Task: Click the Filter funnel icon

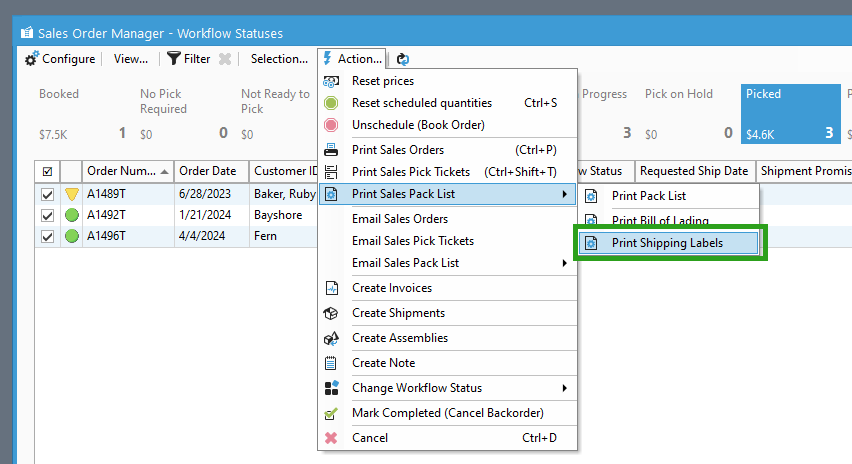Action: [x=174, y=59]
